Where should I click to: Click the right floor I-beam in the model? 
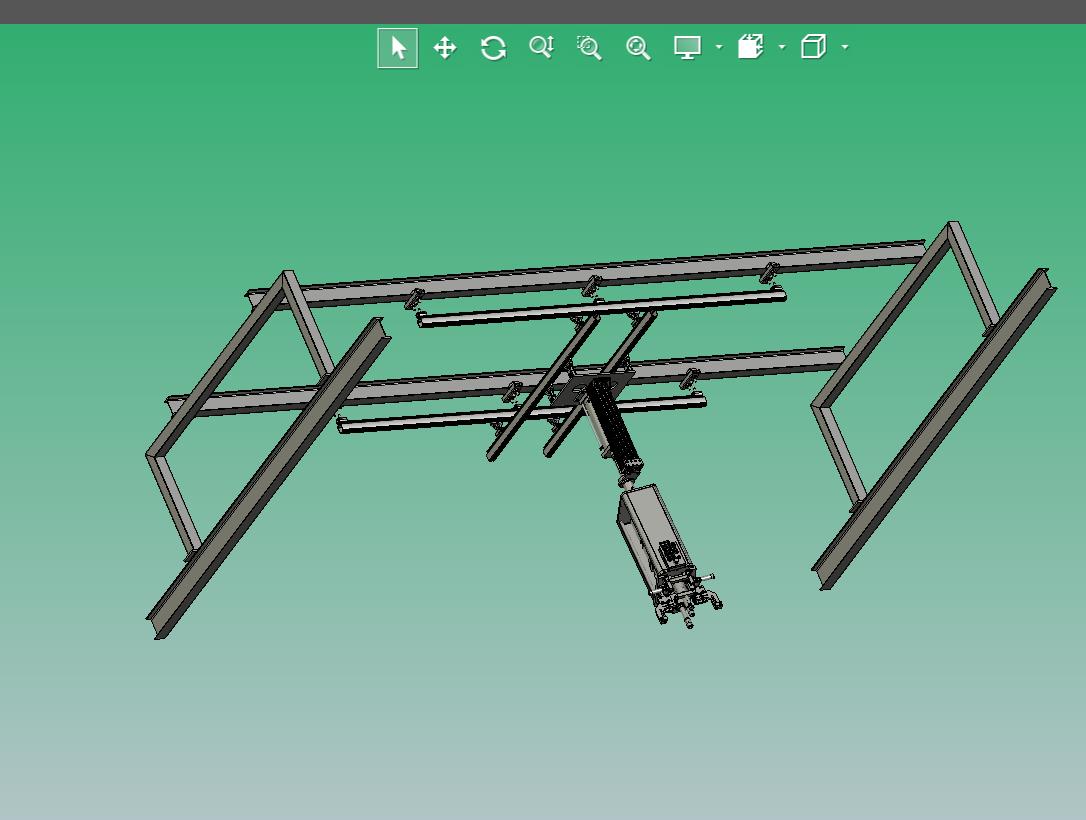click(934, 429)
